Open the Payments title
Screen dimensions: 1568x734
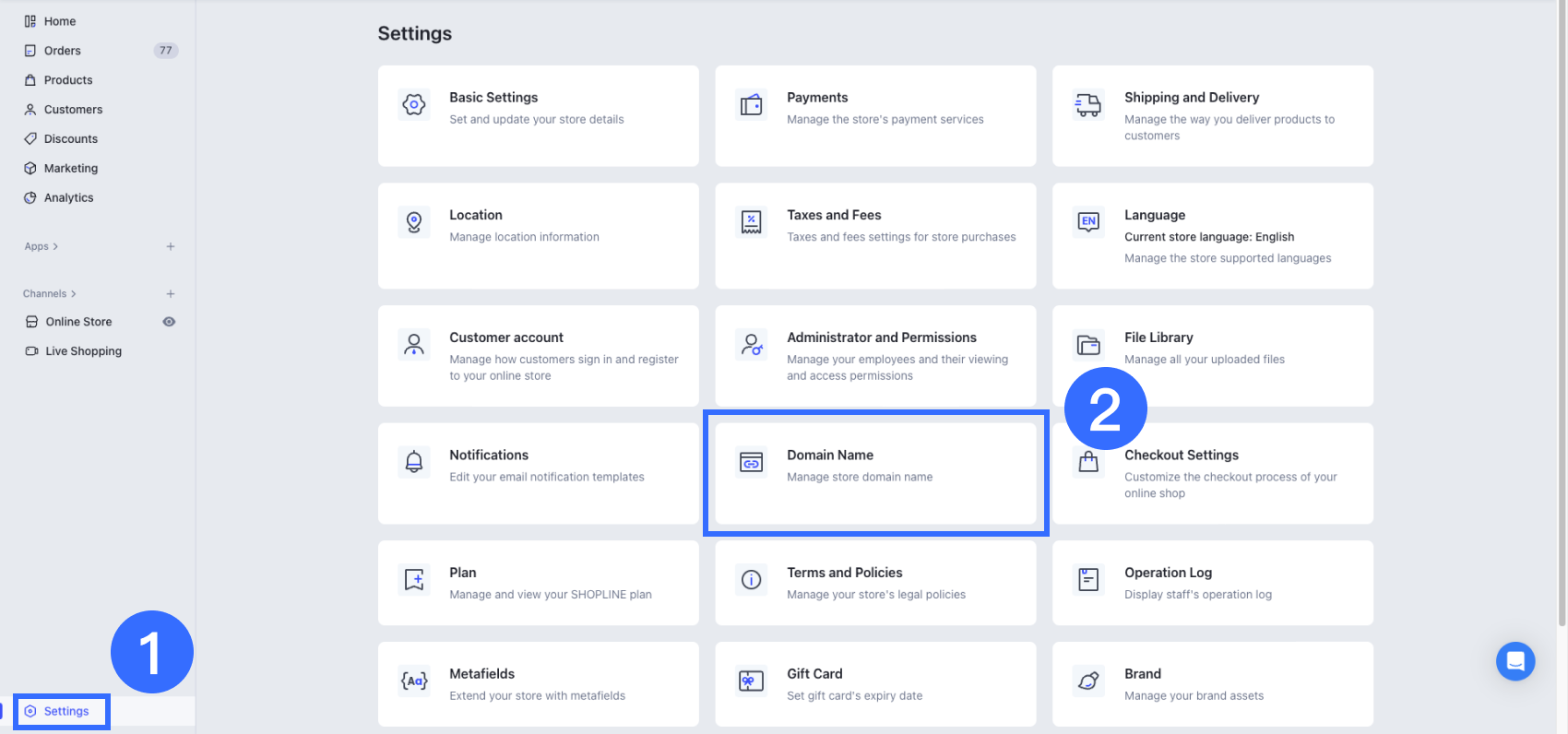(x=817, y=98)
